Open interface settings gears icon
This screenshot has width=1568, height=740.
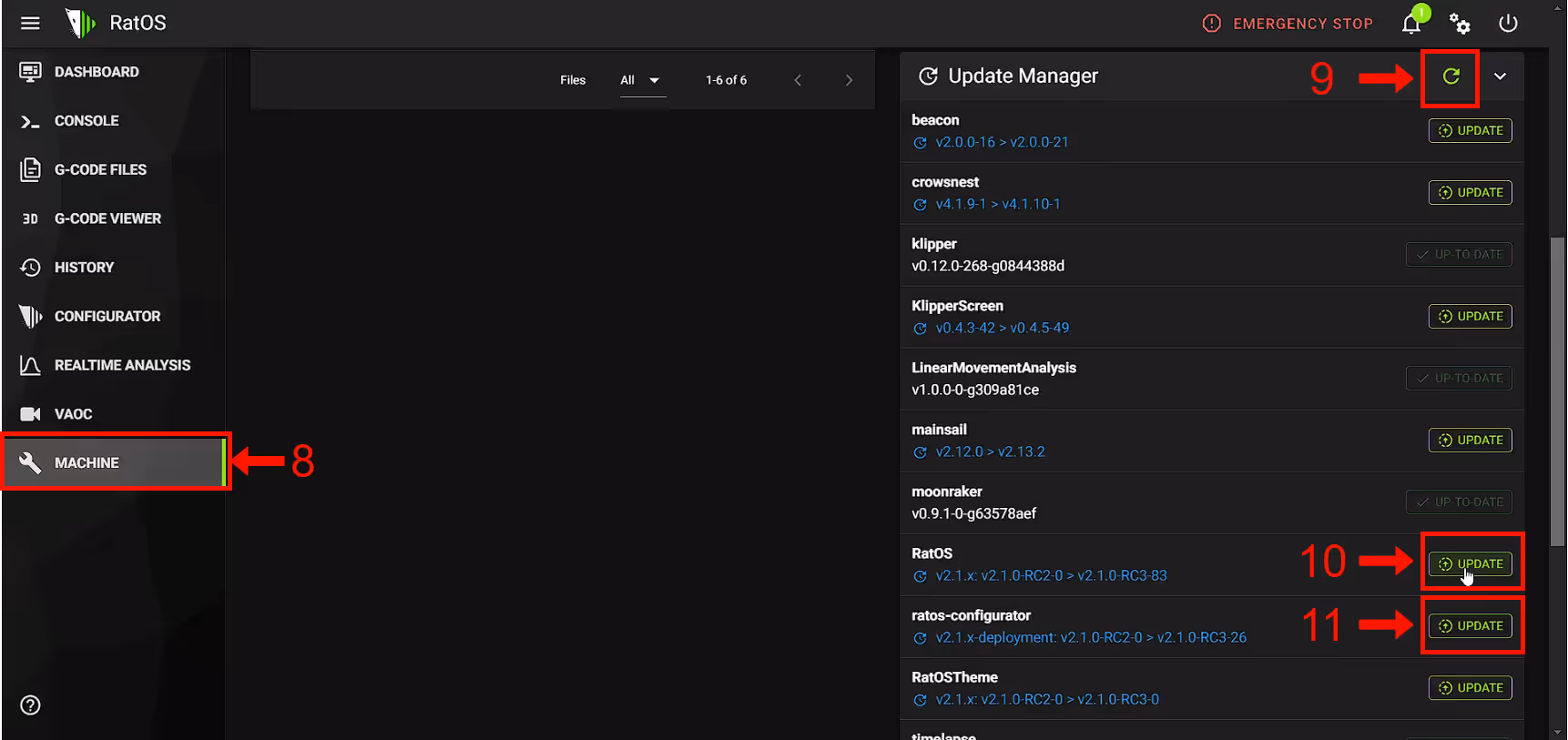click(1460, 23)
